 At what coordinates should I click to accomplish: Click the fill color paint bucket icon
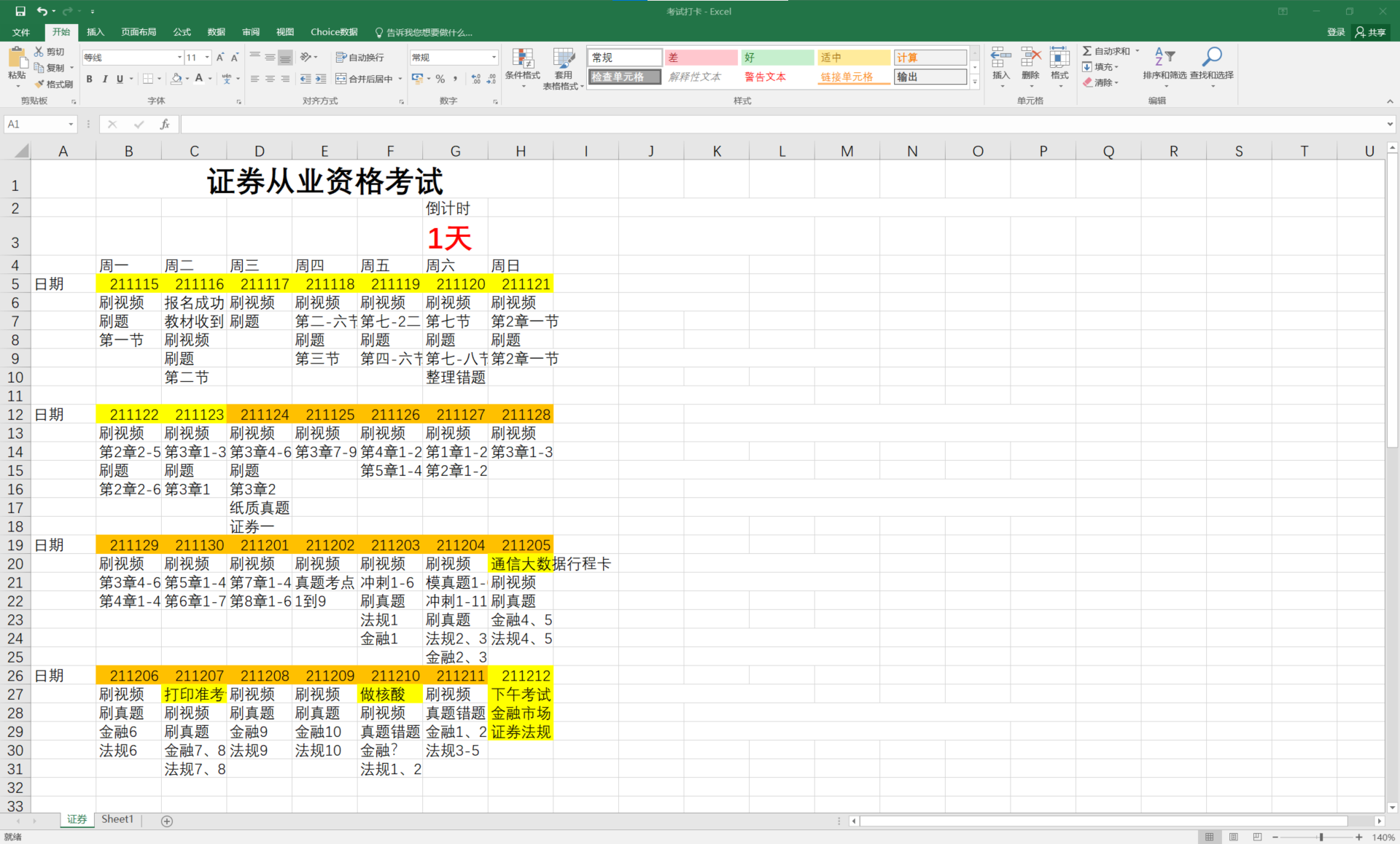click(176, 79)
